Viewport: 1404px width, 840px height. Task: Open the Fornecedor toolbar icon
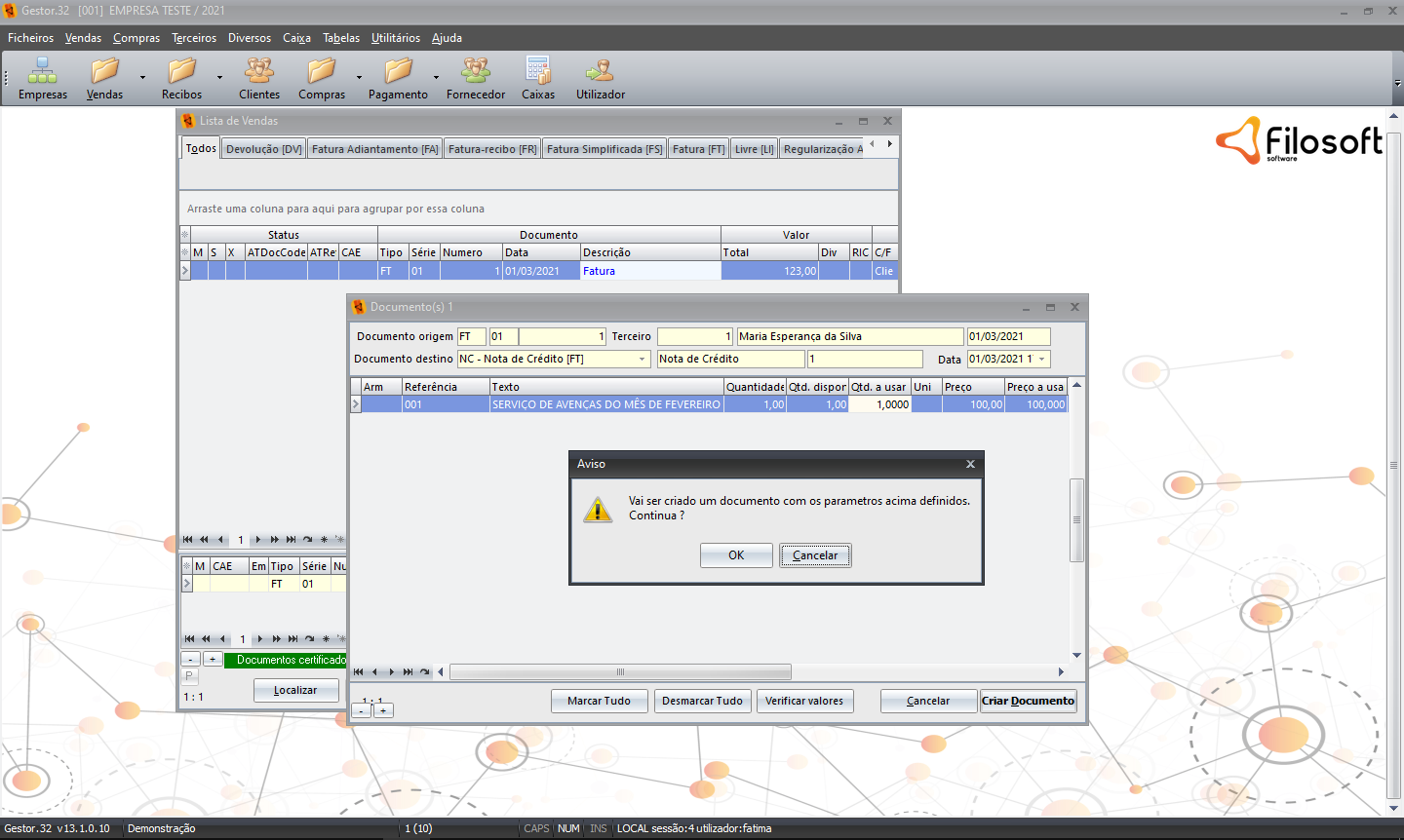coord(476,72)
